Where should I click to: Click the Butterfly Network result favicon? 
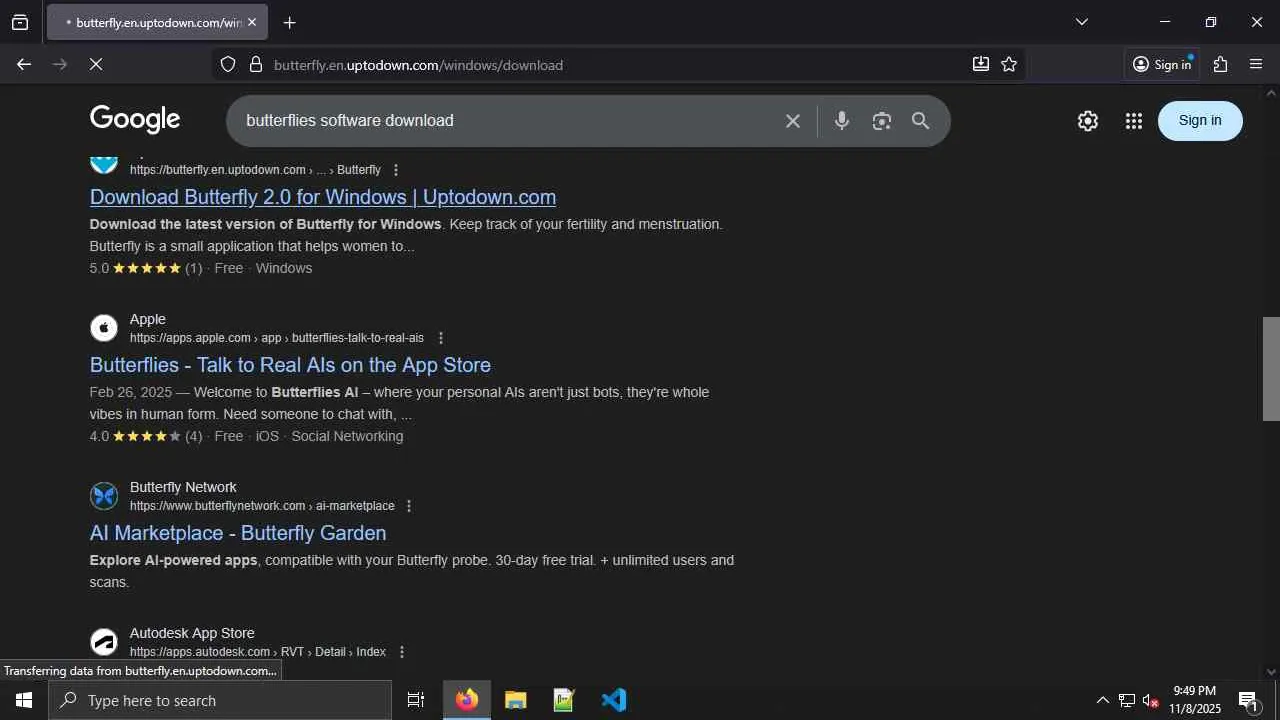pyautogui.click(x=104, y=496)
